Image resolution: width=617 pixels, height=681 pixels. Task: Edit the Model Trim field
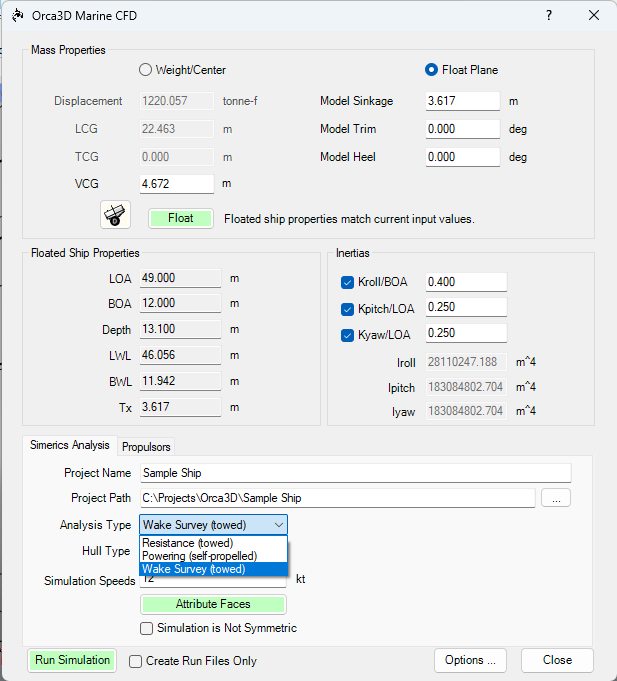click(x=463, y=129)
